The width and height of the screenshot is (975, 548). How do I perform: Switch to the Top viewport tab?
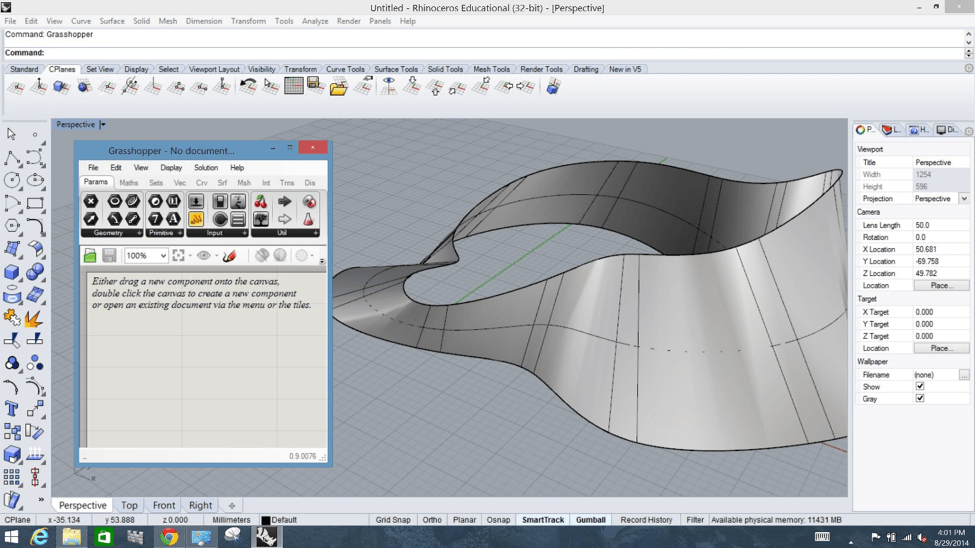[x=129, y=505]
